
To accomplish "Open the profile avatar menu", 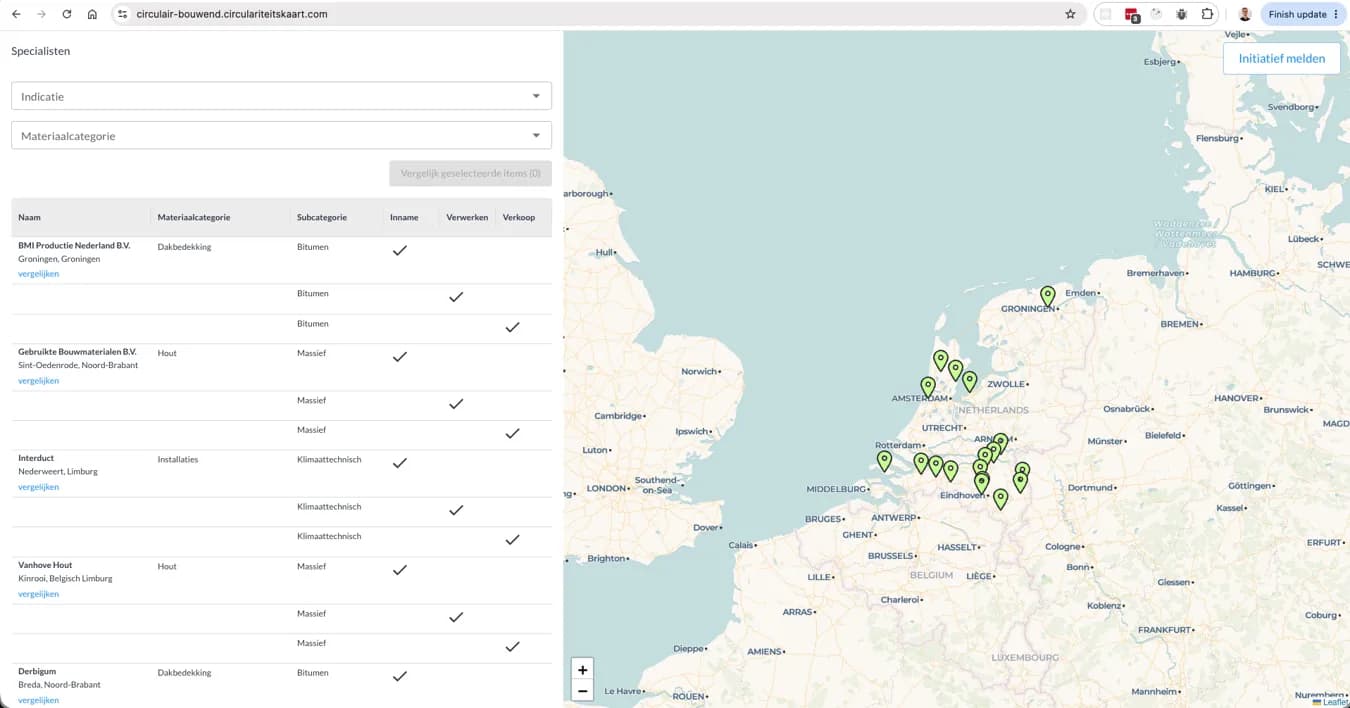I will click(x=1245, y=14).
